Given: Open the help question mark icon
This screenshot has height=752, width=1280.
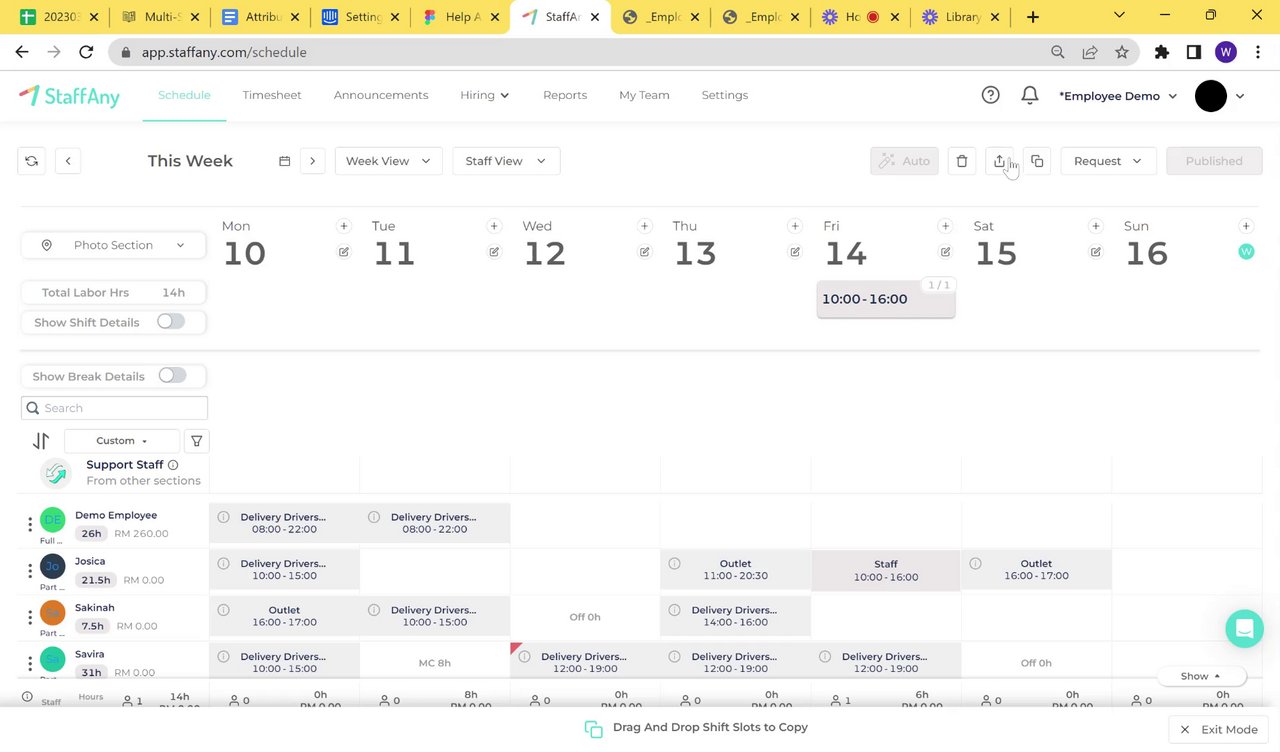Looking at the screenshot, I should 990,95.
